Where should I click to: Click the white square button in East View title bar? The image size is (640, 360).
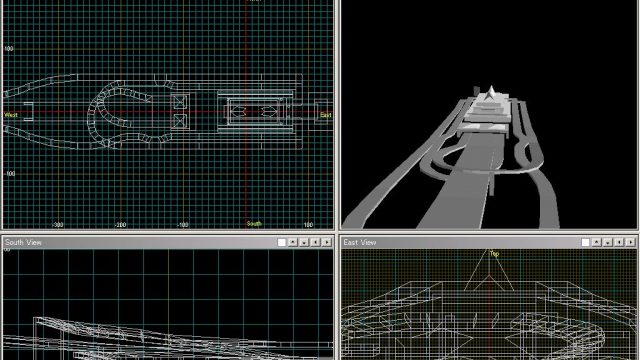point(585,242)
